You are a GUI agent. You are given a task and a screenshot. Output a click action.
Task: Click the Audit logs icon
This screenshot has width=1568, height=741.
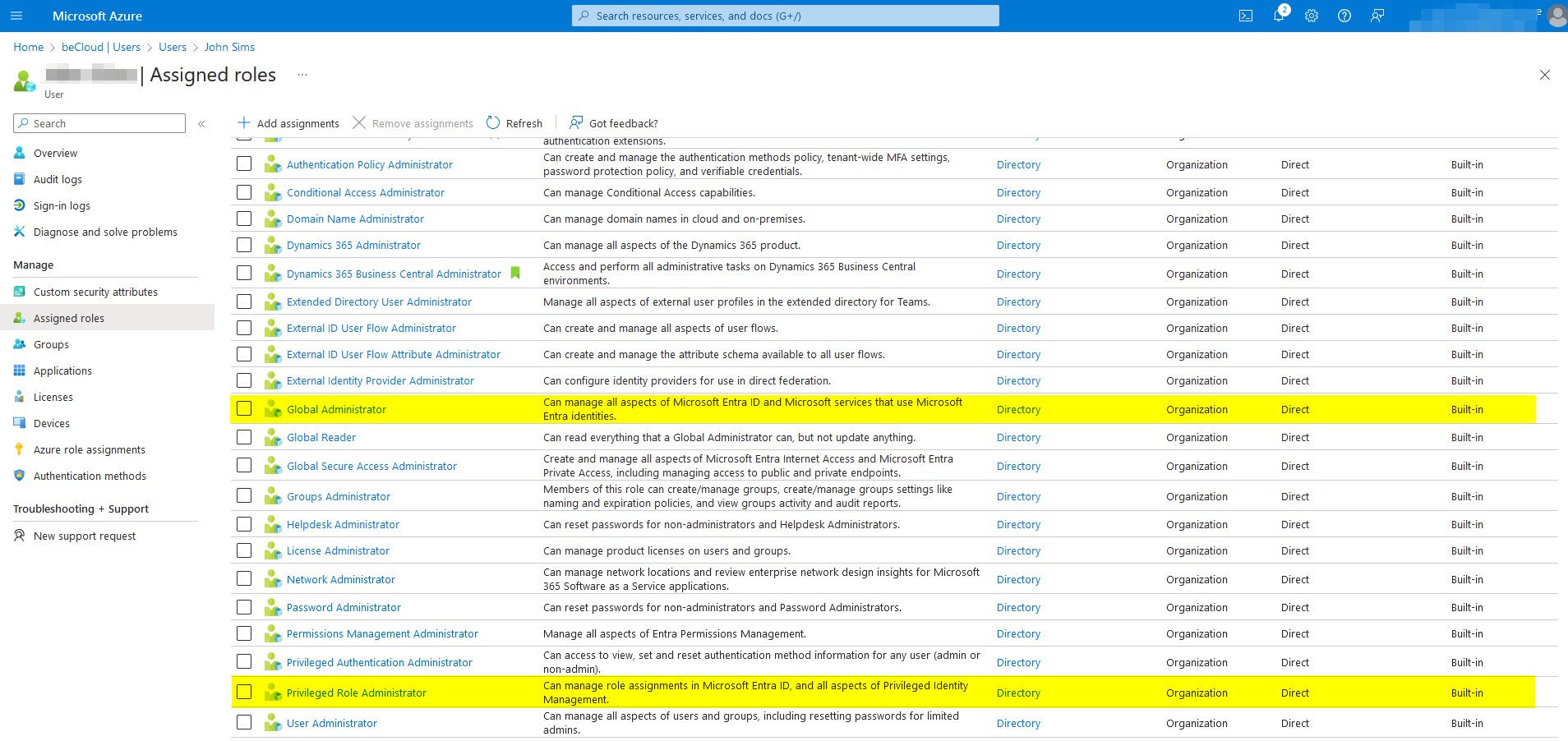click(20, 179)
